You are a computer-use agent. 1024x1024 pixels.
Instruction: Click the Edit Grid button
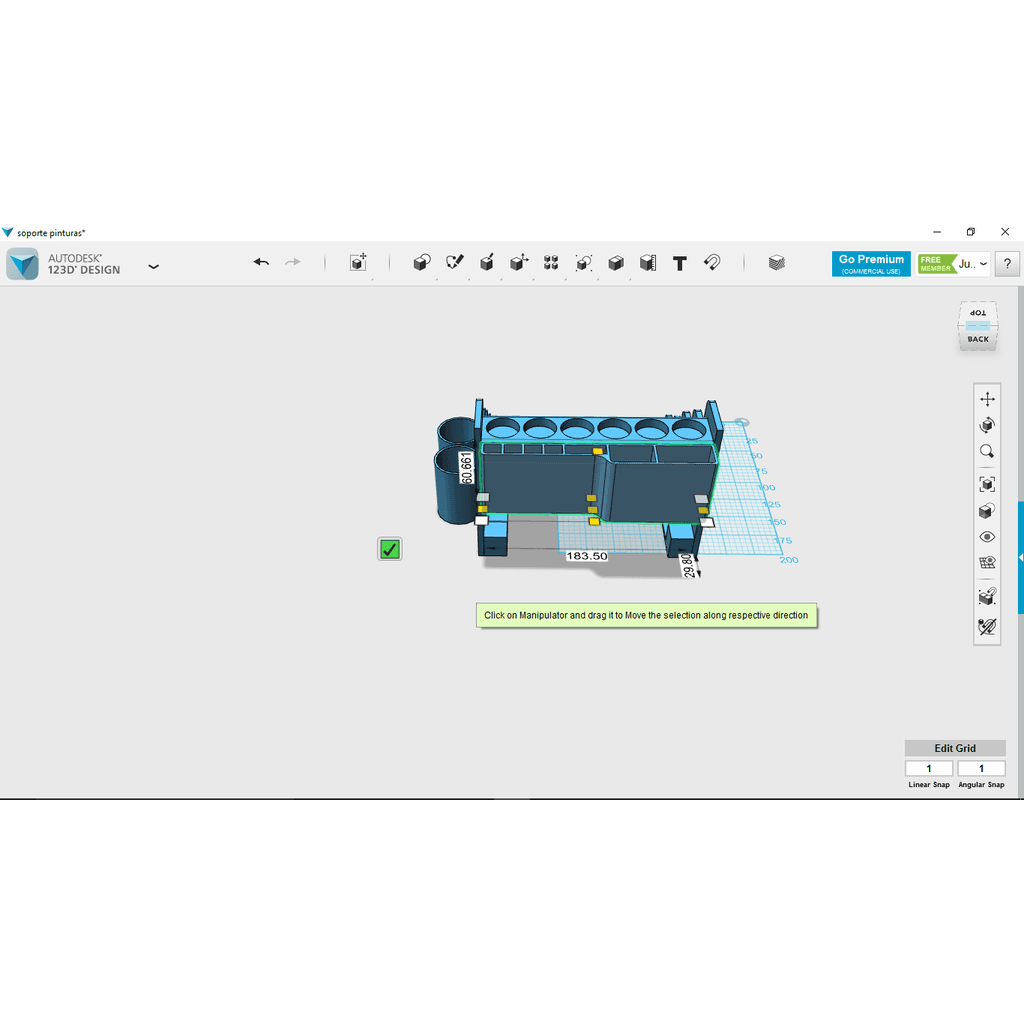tap(955, 748)
